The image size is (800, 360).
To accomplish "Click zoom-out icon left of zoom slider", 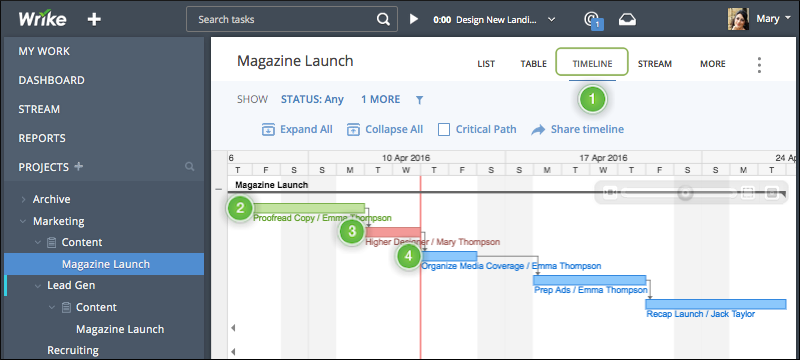I will [x=610, y=193].
